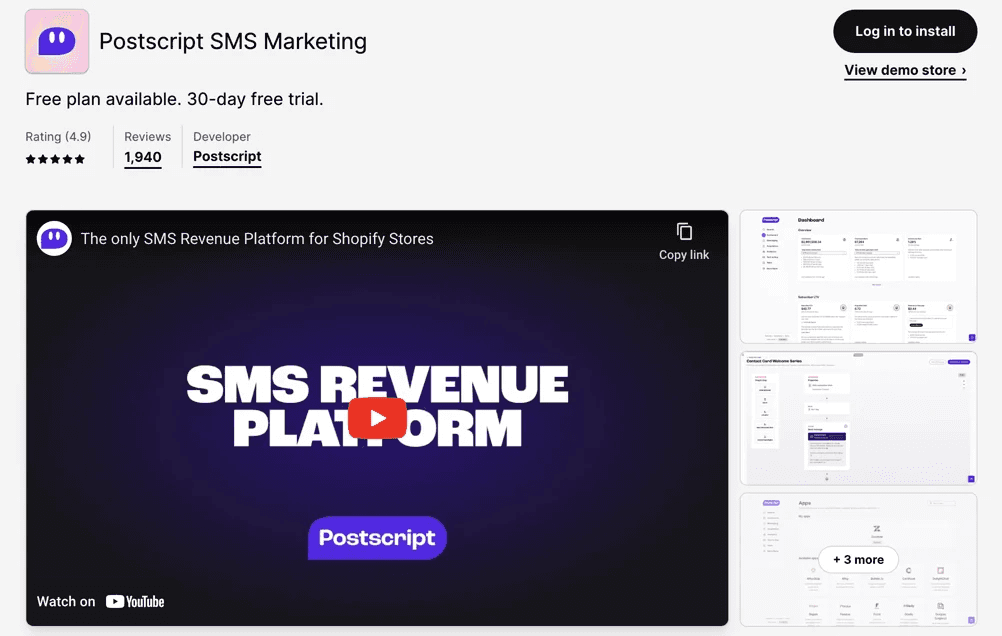Click the Rating (4.9) label
The width and height of the screenshot is (1002, 636).
58,137
